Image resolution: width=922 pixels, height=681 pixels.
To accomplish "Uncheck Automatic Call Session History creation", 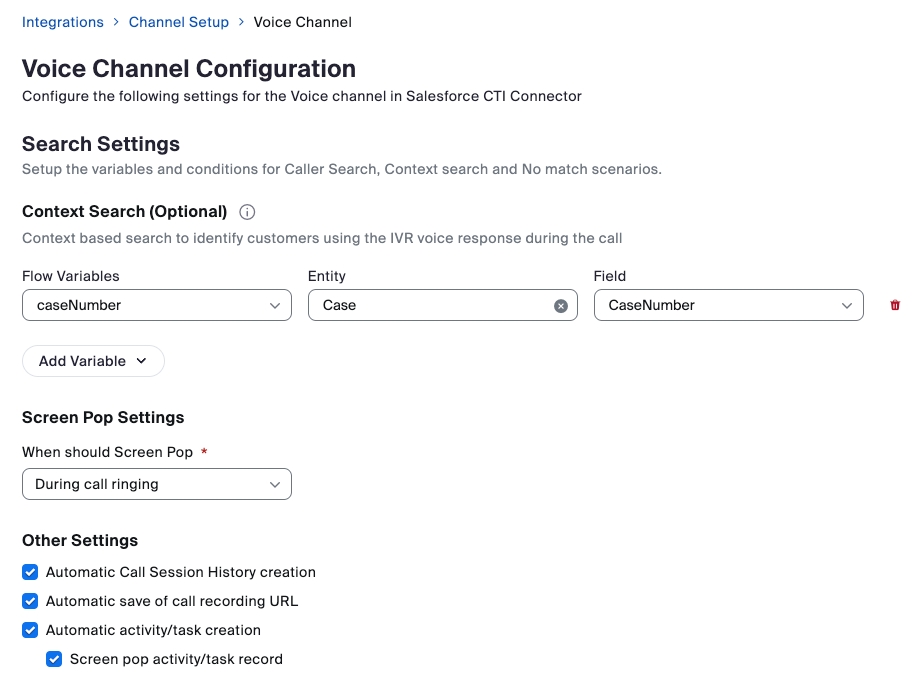I will pyautogui.click(x=30, y=572).
